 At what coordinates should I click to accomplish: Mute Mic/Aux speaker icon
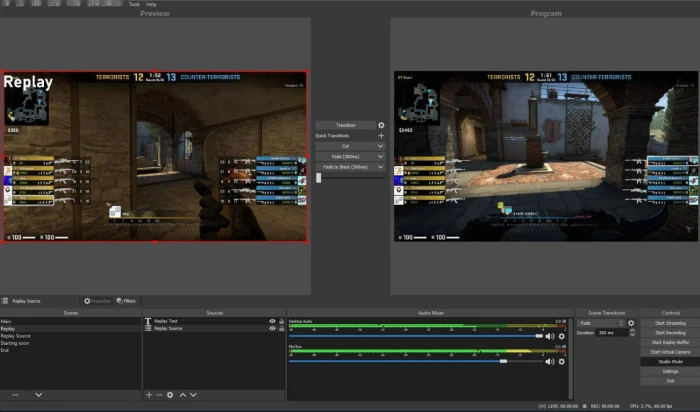(550, 362)
